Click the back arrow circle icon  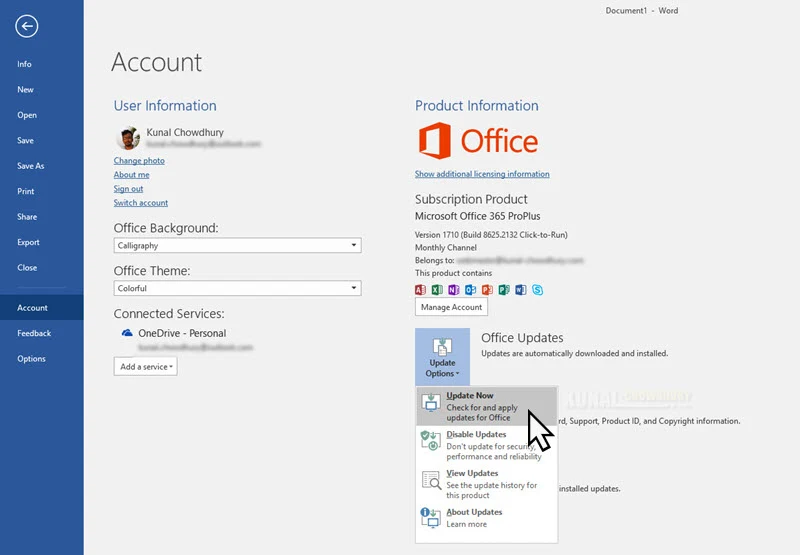coord(27,26)
